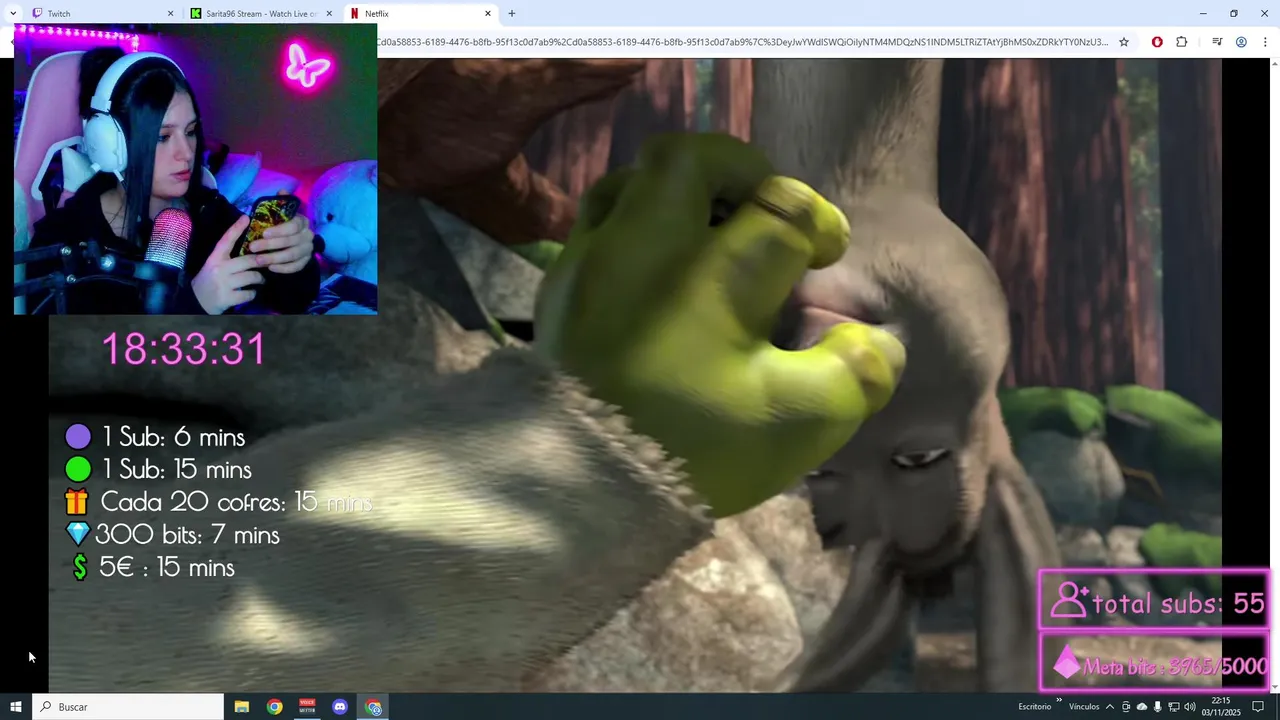Click the Netflix URL address bar
Screen dimensions: 1280x720
pos(742,42)
